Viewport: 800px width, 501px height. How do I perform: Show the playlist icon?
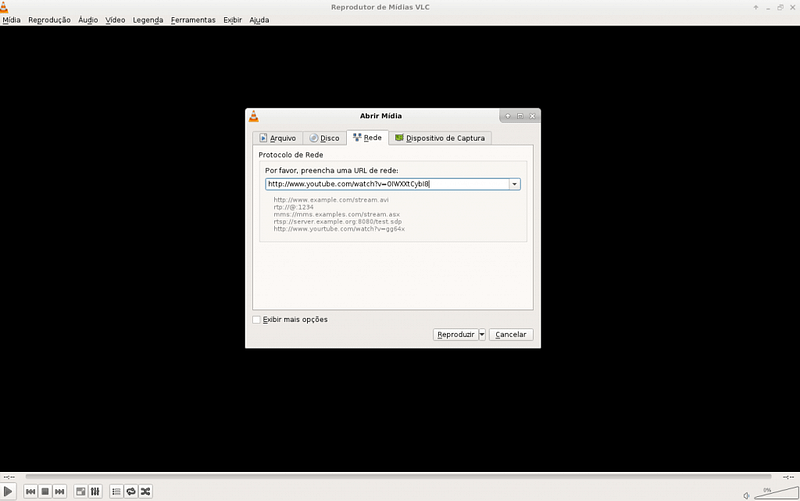[x=116, y=491]
